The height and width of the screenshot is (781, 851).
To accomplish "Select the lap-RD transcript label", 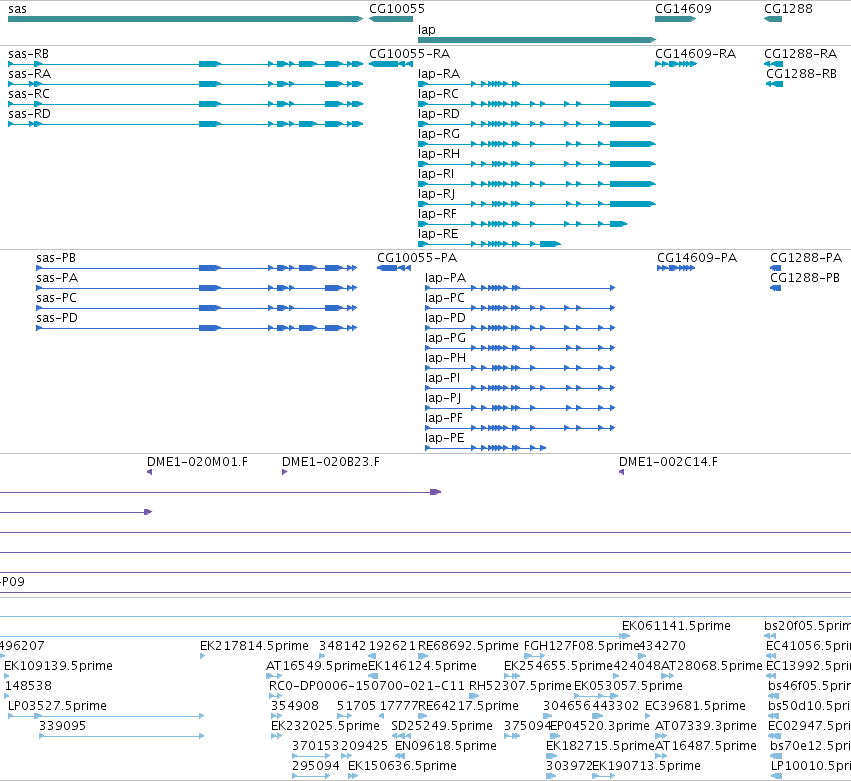I will 439,114.
